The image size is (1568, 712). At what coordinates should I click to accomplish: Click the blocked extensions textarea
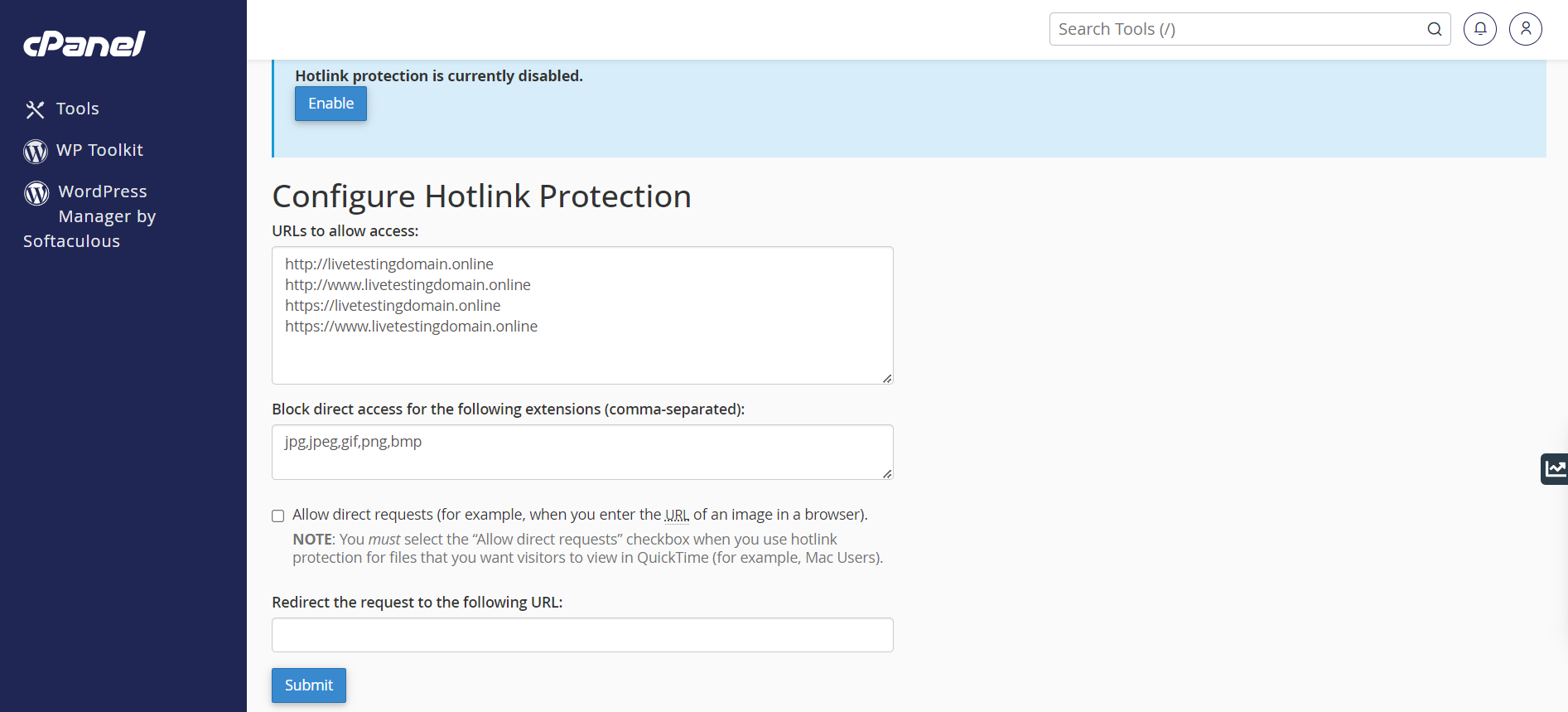pyautogui.click(x=582, y=452)
